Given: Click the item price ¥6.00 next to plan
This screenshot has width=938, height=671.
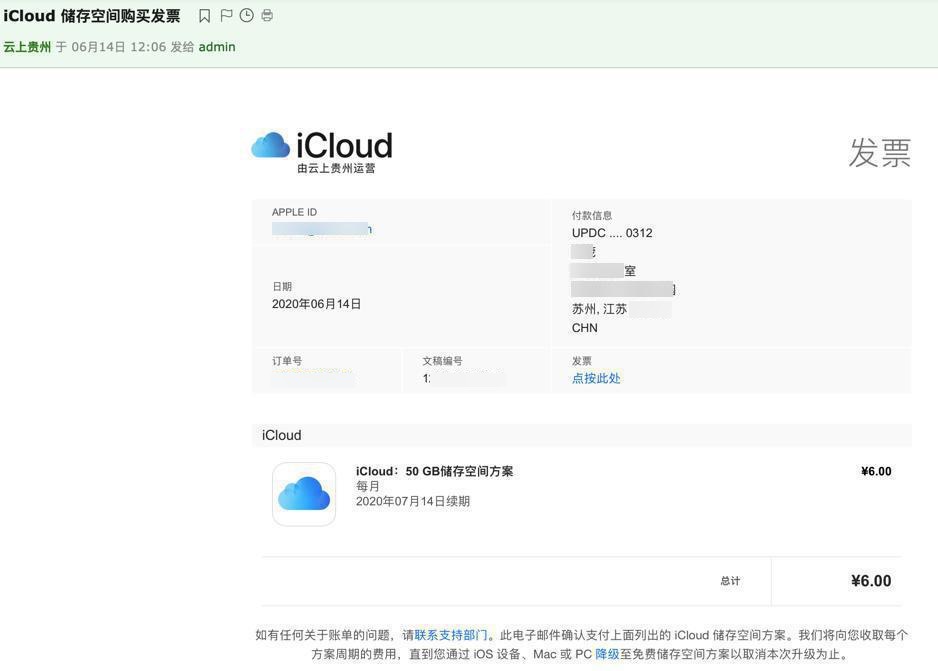Looking at the screenshot, I should pos(876,471).
